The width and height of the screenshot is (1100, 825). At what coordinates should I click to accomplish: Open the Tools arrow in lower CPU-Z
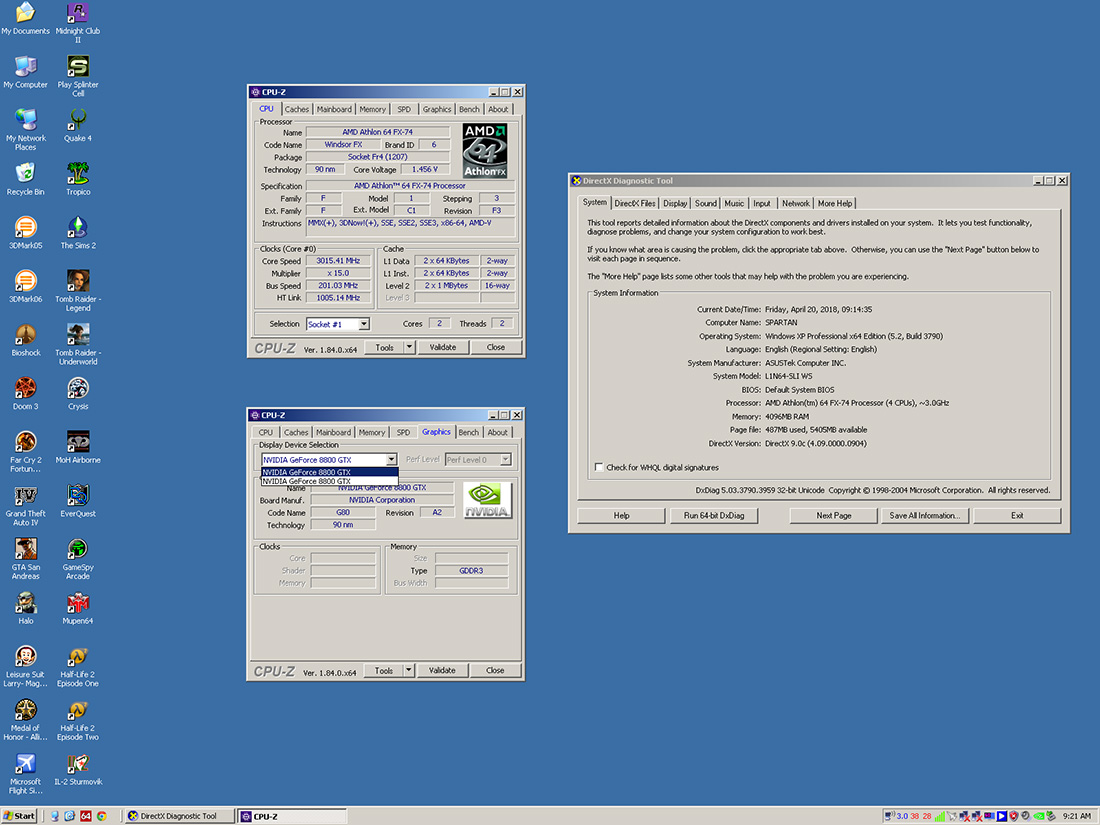(408, 671)
